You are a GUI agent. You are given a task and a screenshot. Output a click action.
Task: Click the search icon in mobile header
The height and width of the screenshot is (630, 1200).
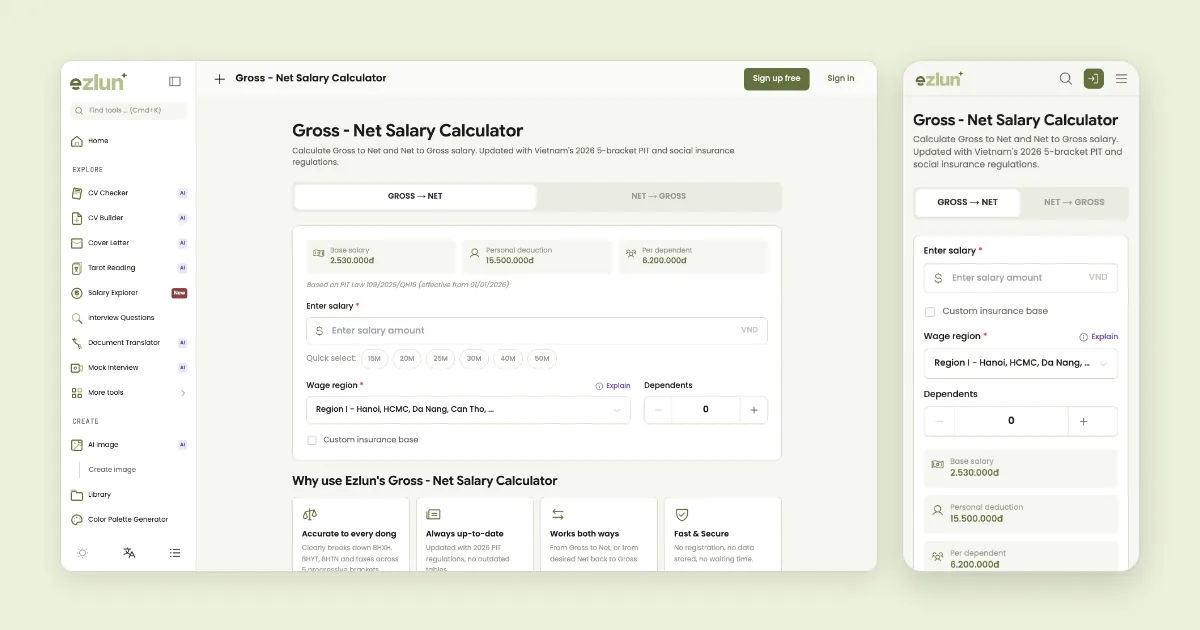click(1066, 79)
